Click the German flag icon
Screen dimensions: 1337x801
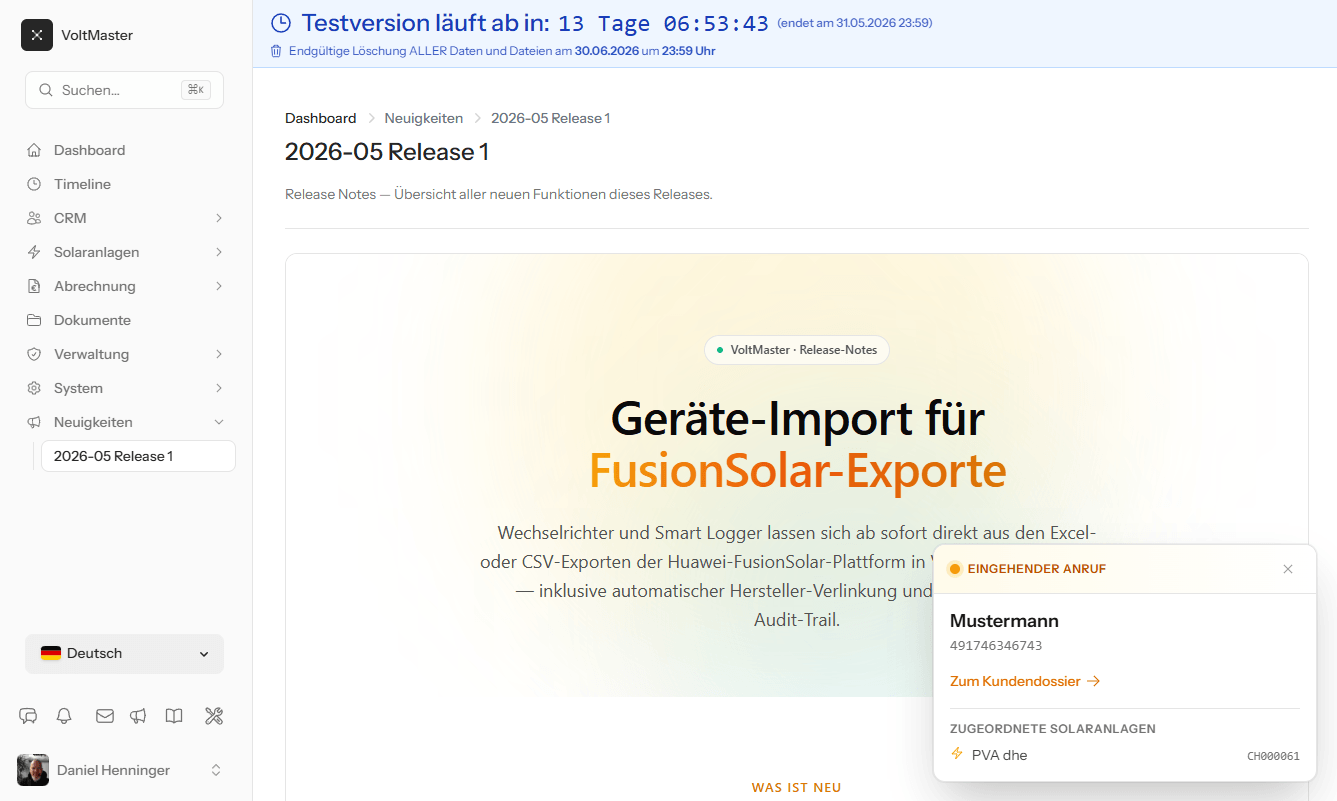[51, 653]
